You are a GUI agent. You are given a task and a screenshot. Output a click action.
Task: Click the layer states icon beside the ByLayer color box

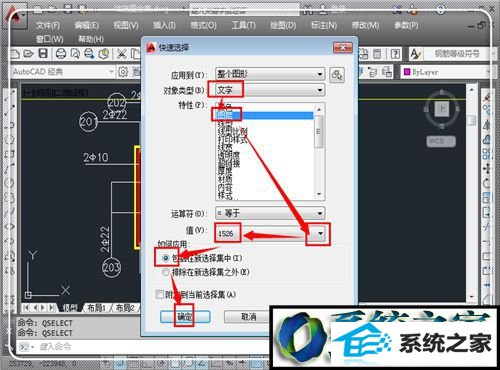[387, 72]
